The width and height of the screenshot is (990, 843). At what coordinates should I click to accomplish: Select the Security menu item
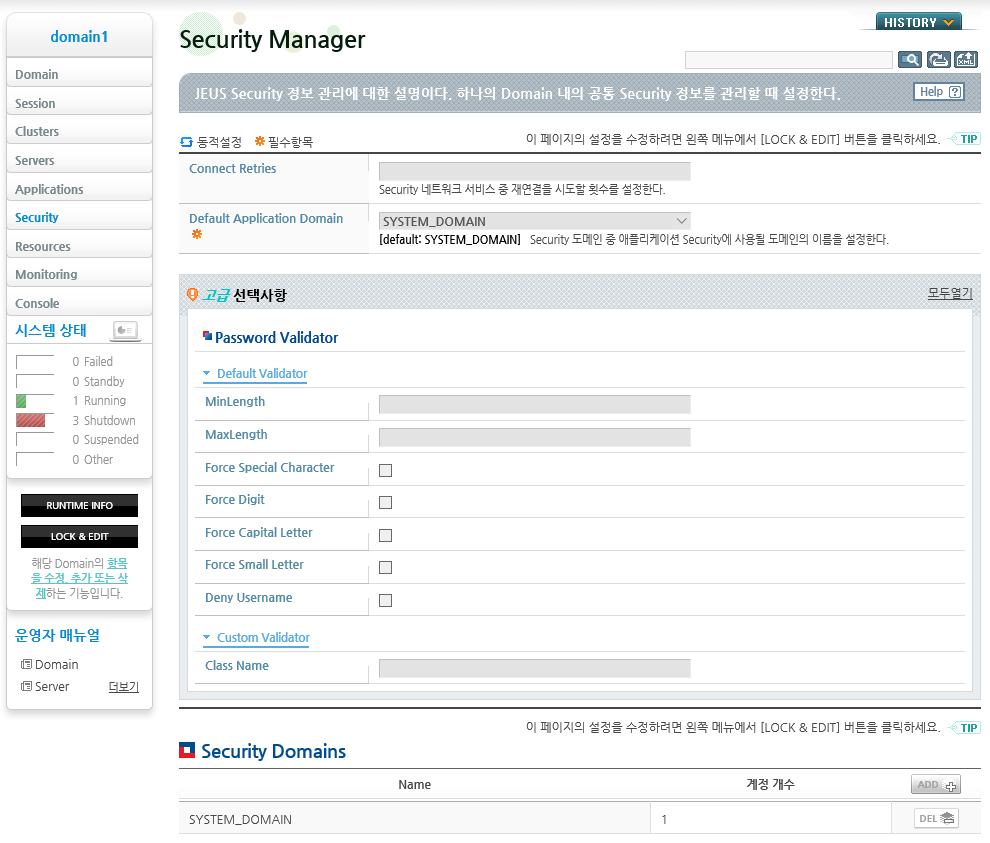click(x=79, y=217)
